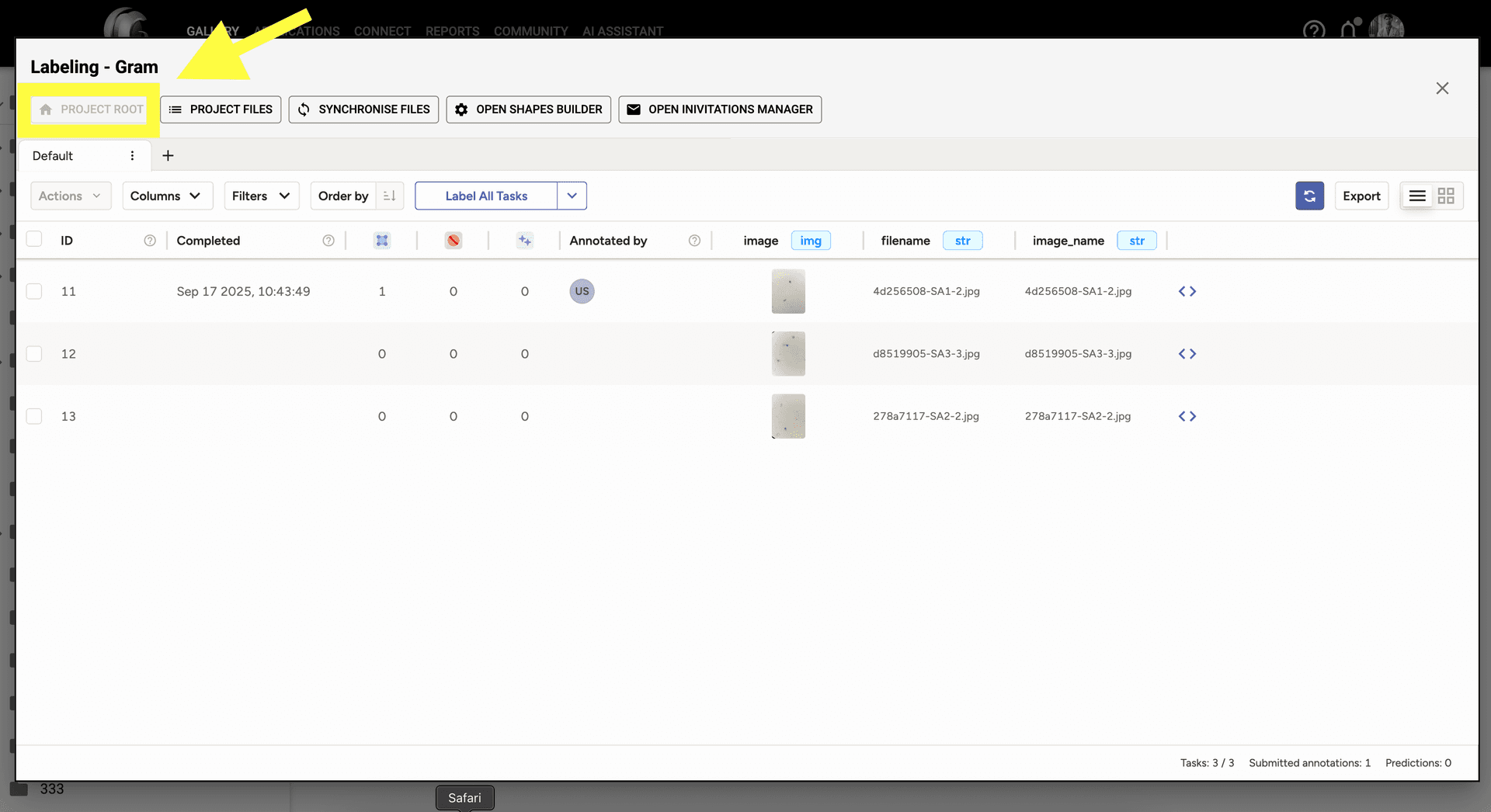This screenshot has height=812, width=1491.
Task: Select the checkbox for task 11
Action: pyautogui.click(x=34, y=291)
